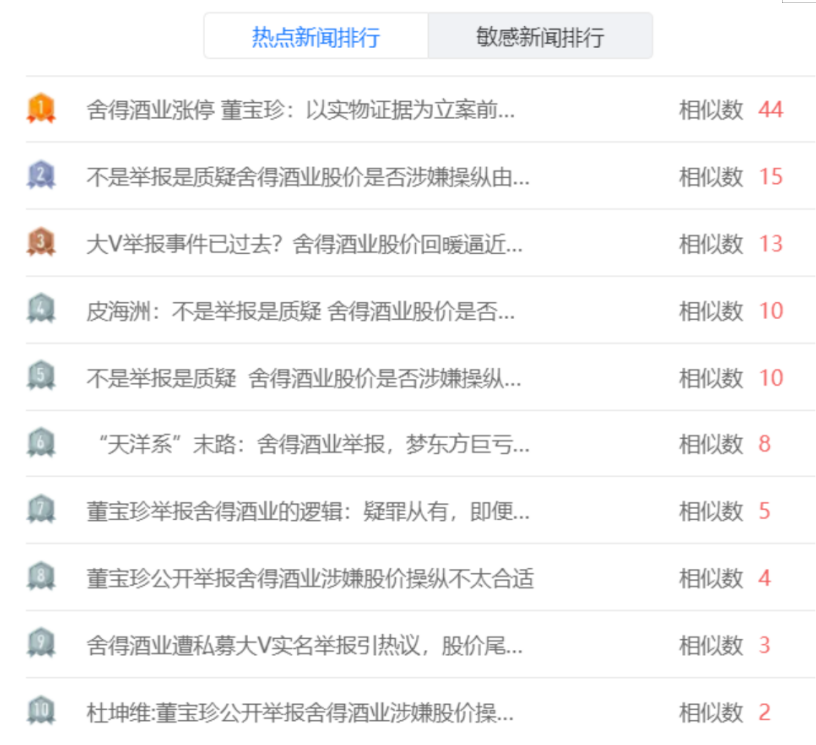
Task: Click similarity count 3
Action: coord(764,646)
